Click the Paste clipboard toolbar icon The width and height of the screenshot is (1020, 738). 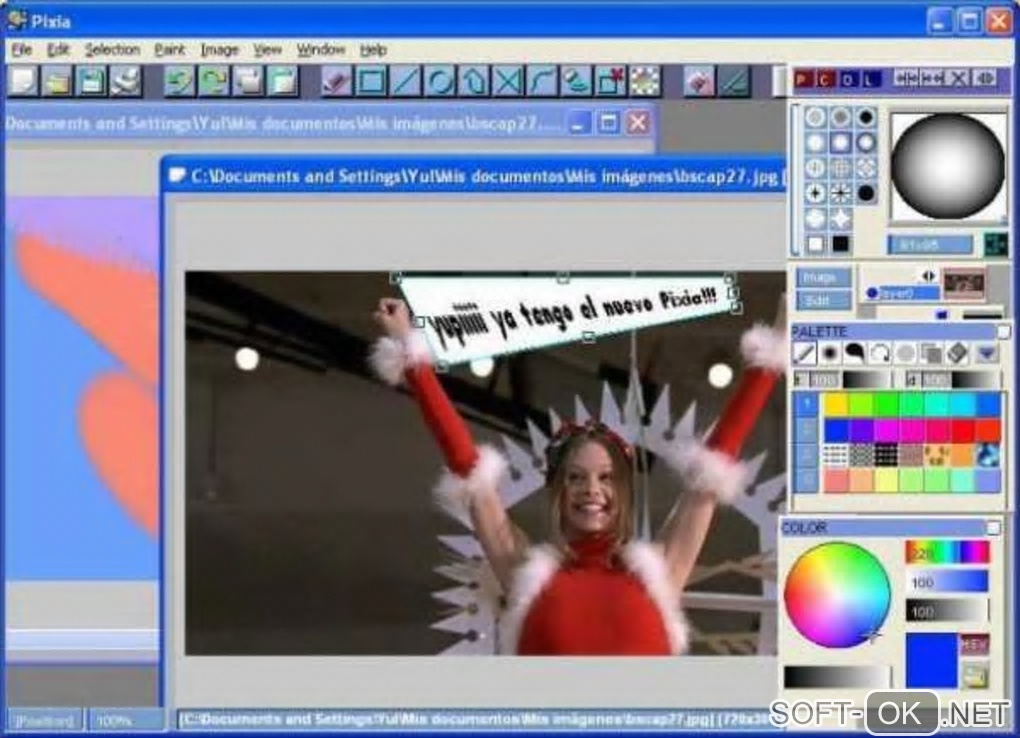coord(283,81)
